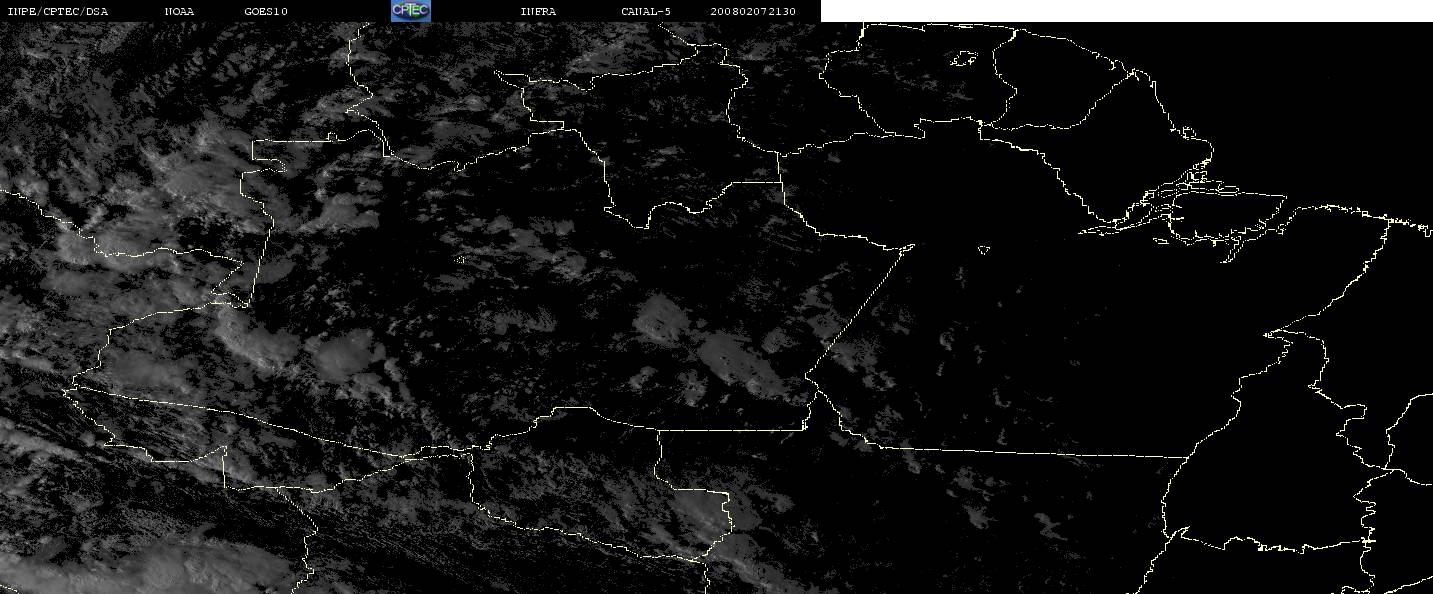The width and height of the screenshot is (1433, 594).
Task: Click the GOES10 satellite label
Action: point(266,11)
